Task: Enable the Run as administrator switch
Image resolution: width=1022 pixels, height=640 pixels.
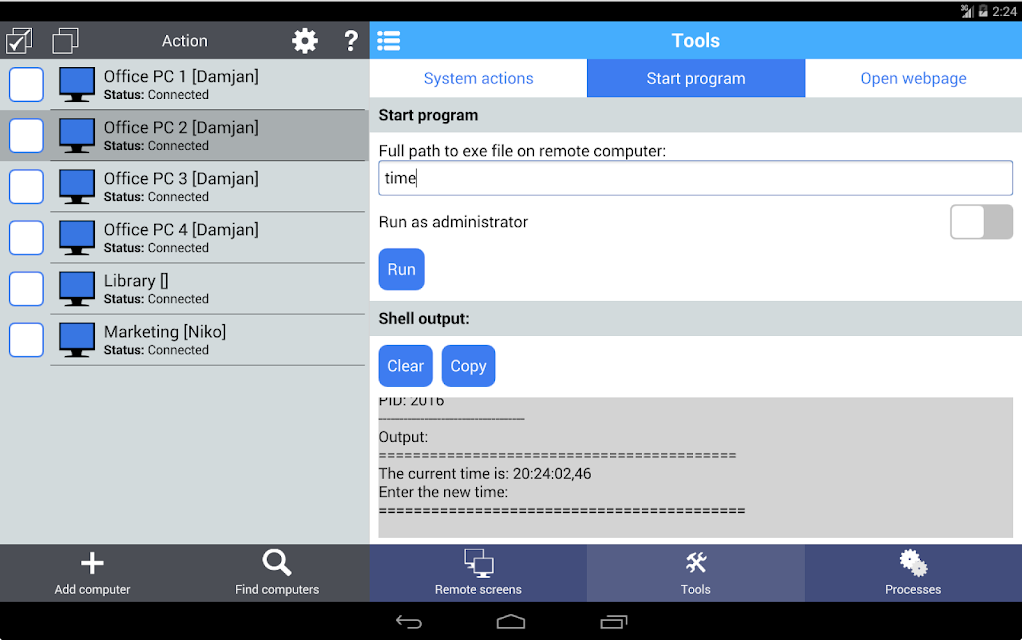Action: click(x=981, y=222)
